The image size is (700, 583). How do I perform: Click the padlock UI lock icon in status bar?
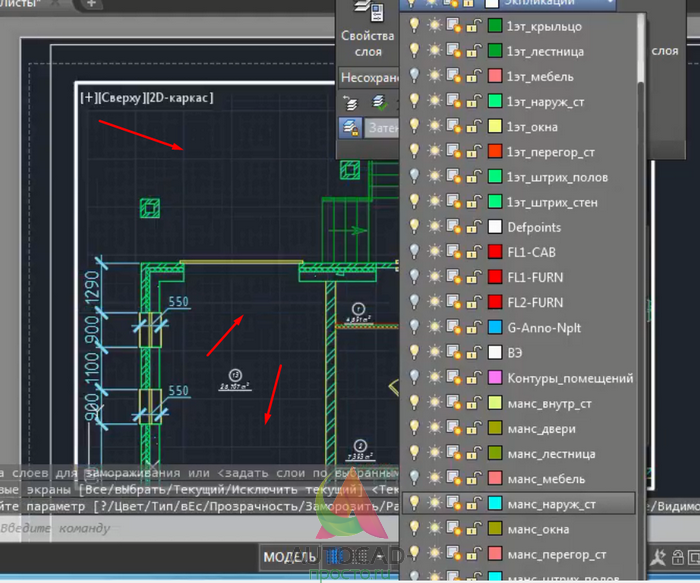pos(678,557)
